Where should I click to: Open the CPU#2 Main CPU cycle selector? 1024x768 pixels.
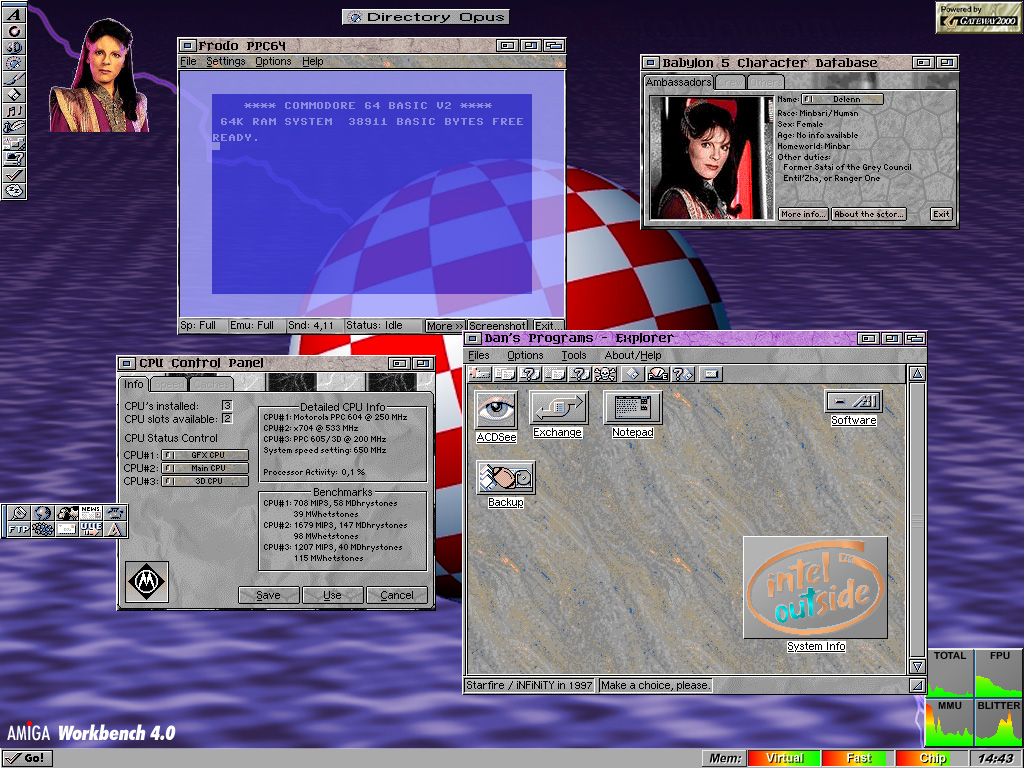(x=204, y=468)
